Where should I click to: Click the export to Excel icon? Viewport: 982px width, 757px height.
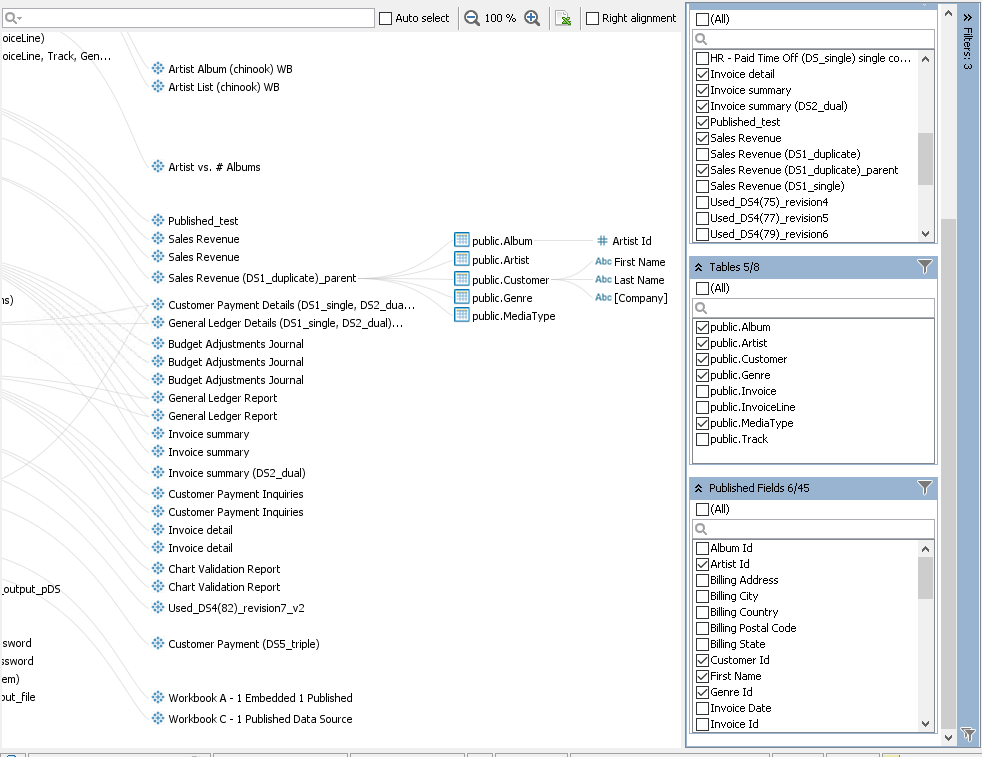[x=563, y=18]
